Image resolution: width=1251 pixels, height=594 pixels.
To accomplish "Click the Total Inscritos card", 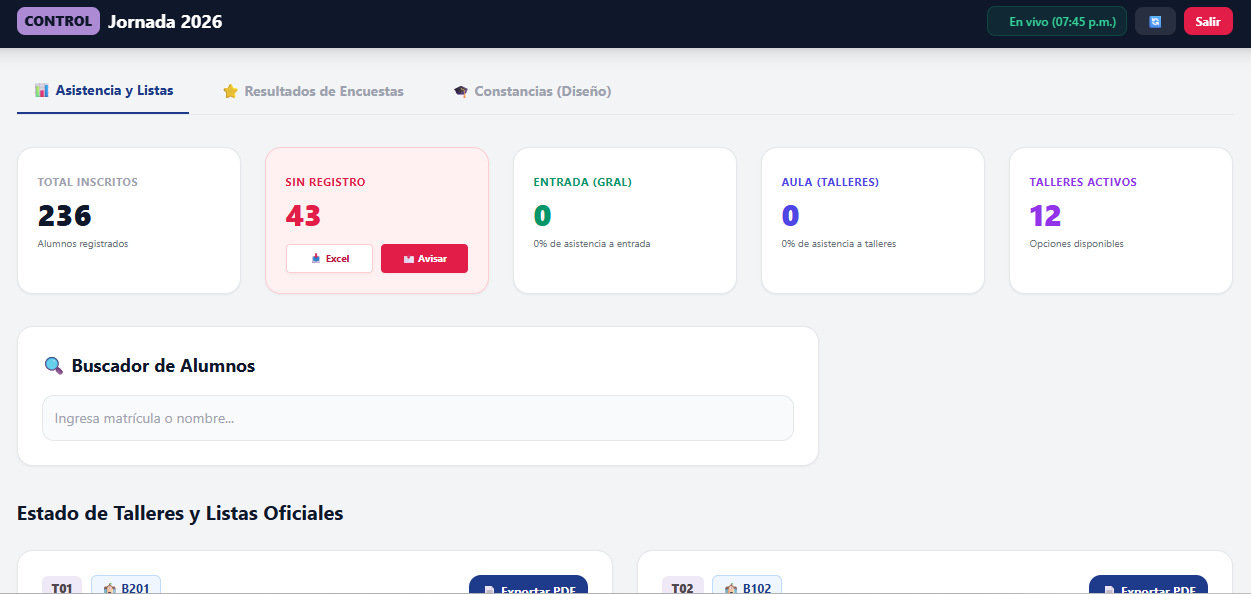I will (129, 221).
